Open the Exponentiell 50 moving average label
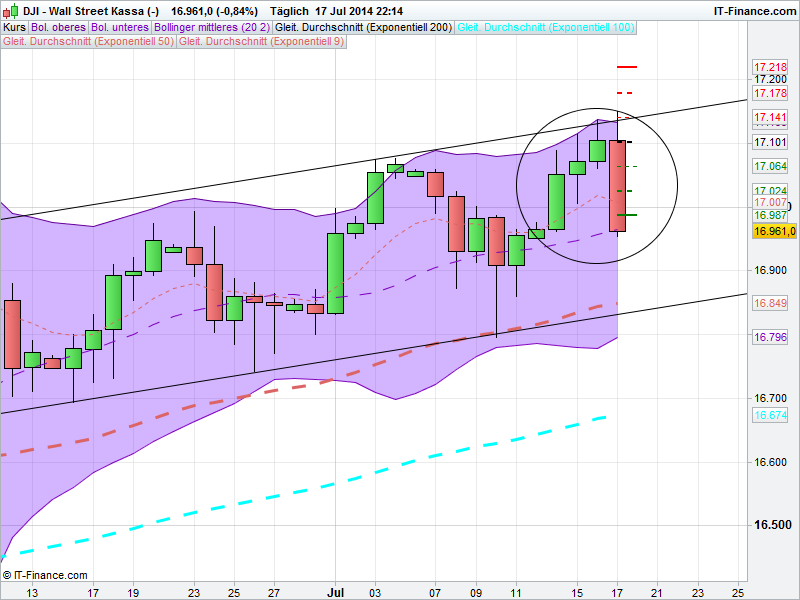 (88, 42)
